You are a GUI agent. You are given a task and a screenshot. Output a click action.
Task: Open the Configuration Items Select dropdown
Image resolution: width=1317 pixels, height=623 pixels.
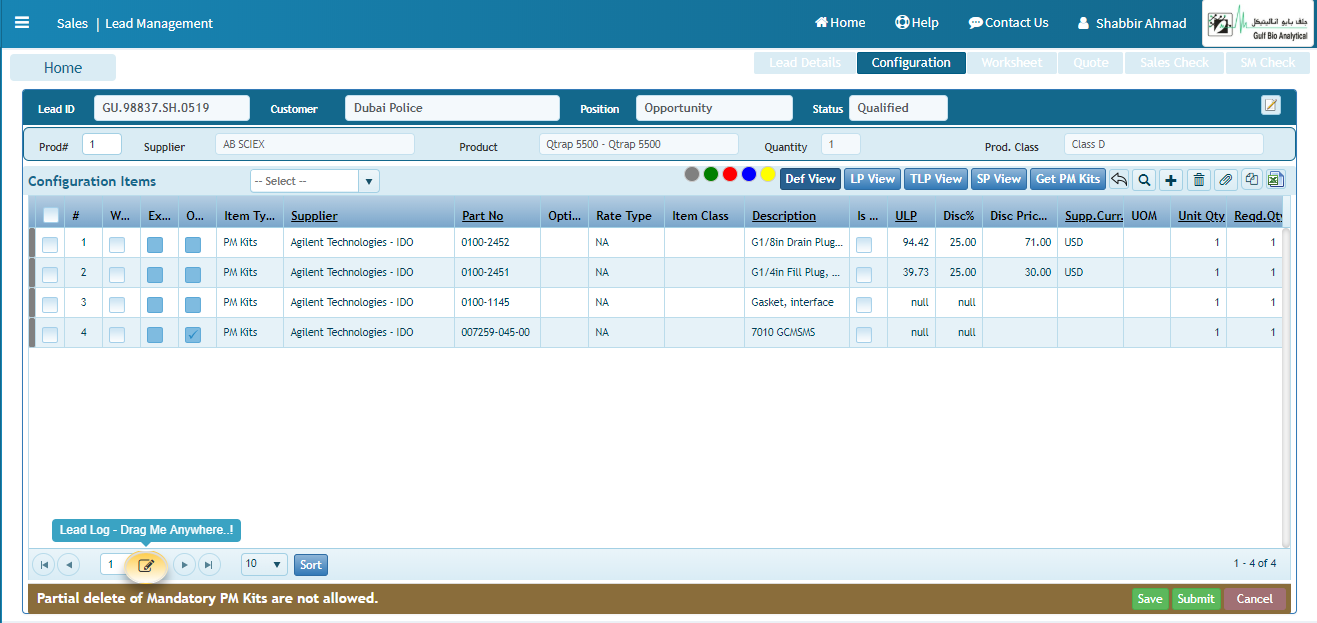pos(314,181)
